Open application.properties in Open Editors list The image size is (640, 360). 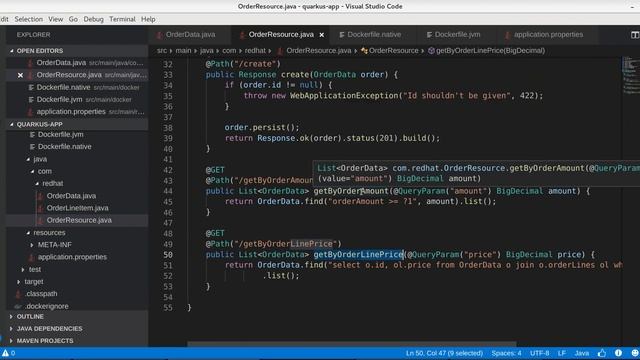77,112
